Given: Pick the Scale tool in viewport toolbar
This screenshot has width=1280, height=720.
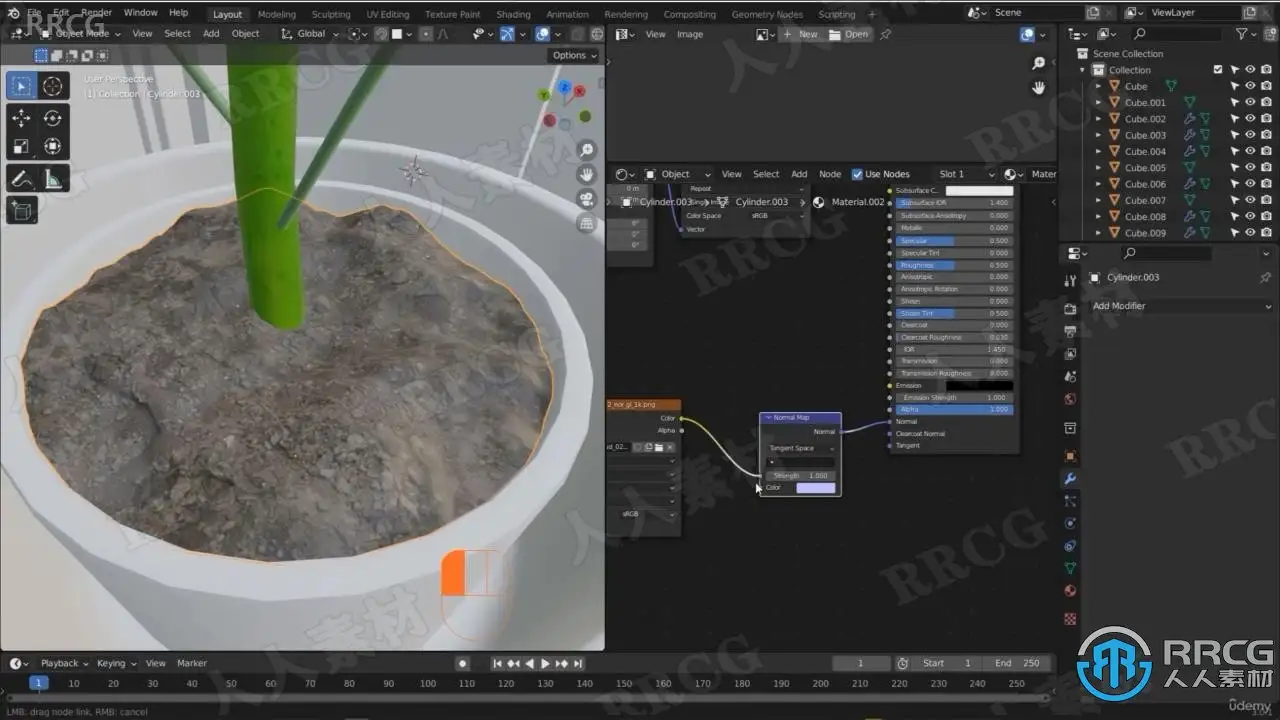Looking at the screenshot, I should tap(21, 147).
